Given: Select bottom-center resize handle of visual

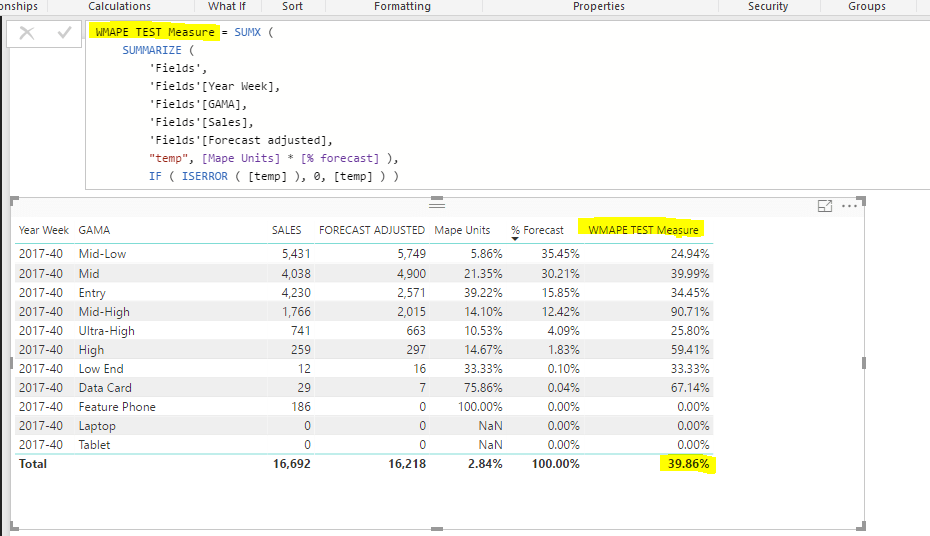Looking at the screenshot, I should point(437,528).
